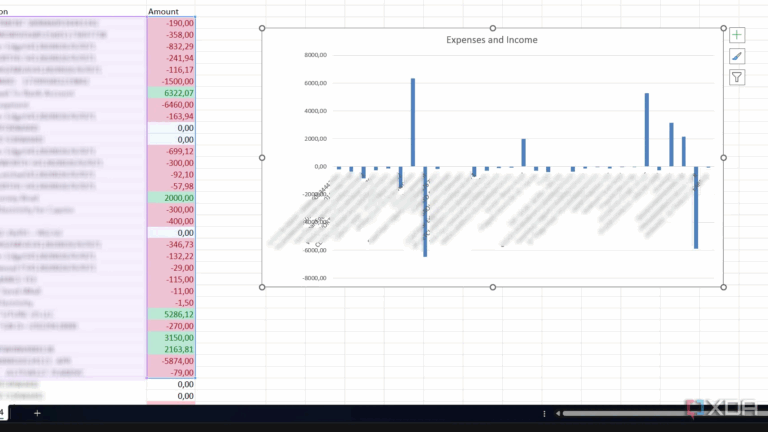
Task: Click the scroll left arrow of horizontal scrollbar
Action: 558,413
